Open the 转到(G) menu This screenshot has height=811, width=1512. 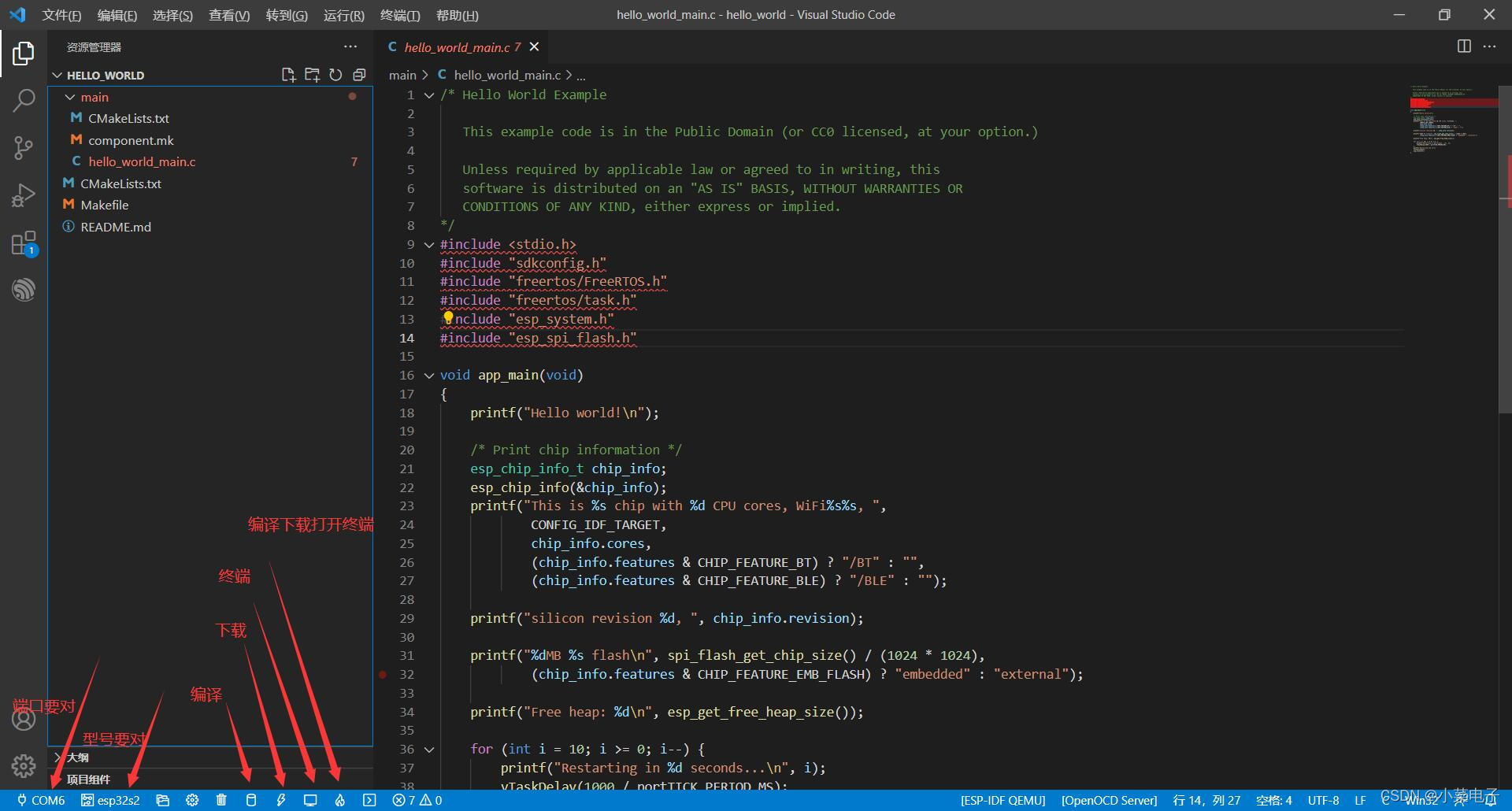(x=287, y=15)
